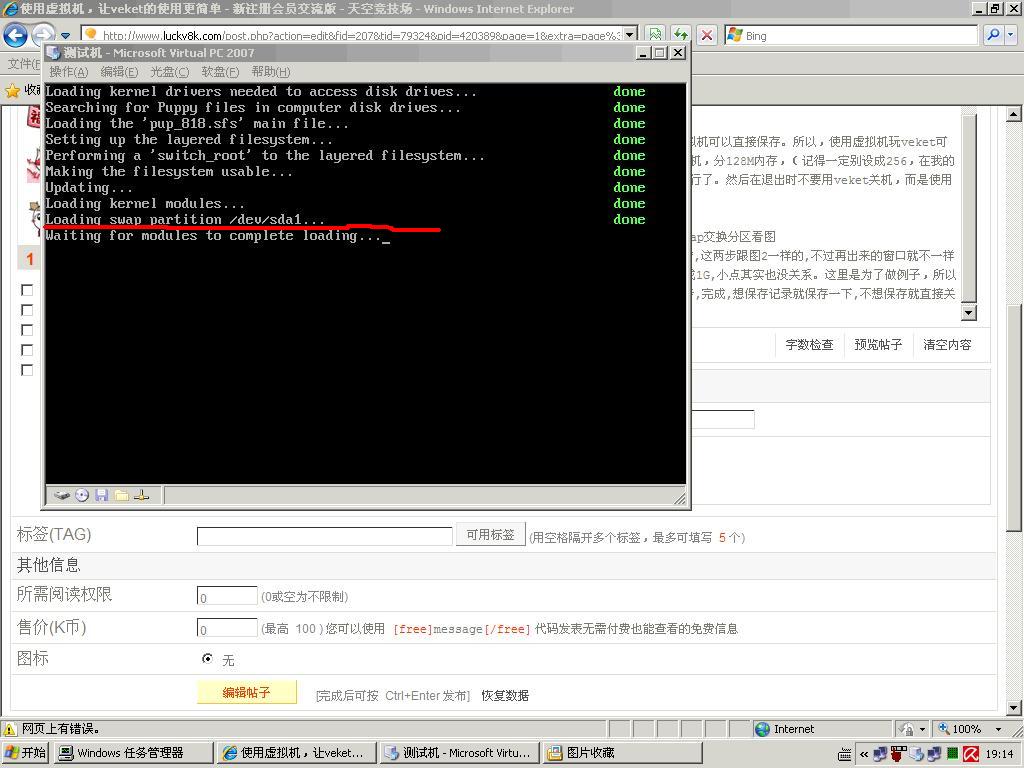Switch to 测试机 Virtual PC taskbar button
This screenshot has height=768, width=1024.
460,753
